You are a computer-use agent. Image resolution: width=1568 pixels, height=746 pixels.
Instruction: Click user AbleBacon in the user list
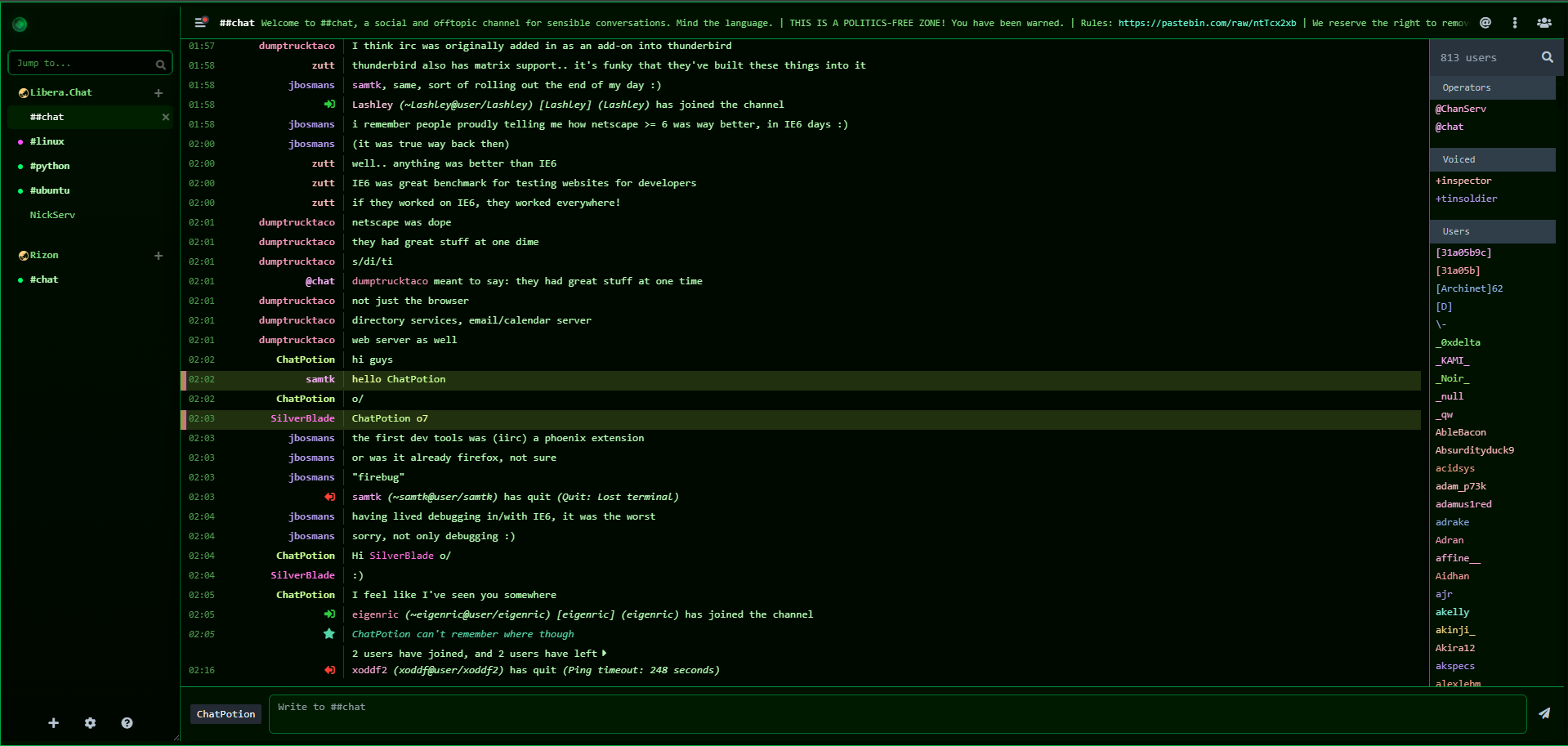(x=1461, y=432)
